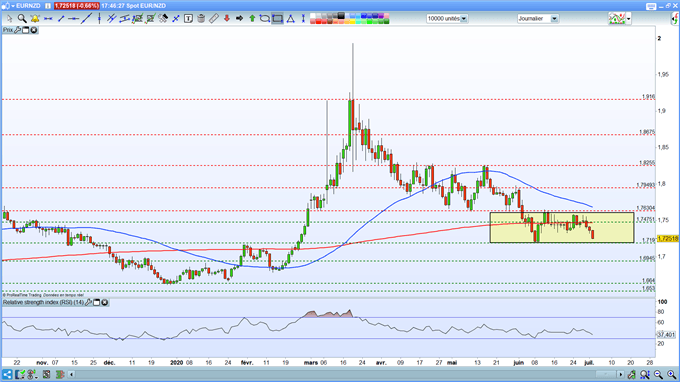Click the share icon at bottom left
Screen dimensions: 680x382
click(7, 374)
